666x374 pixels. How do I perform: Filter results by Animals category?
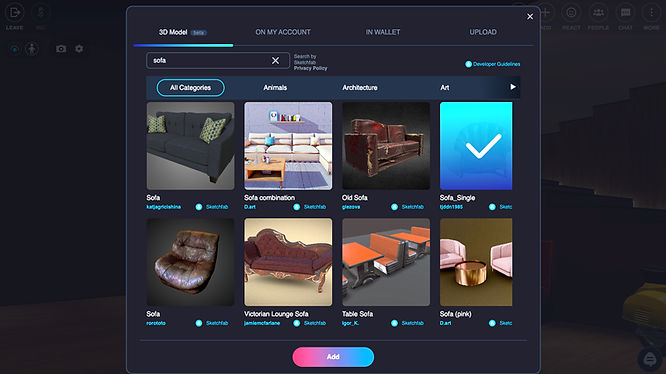(275, 88)
